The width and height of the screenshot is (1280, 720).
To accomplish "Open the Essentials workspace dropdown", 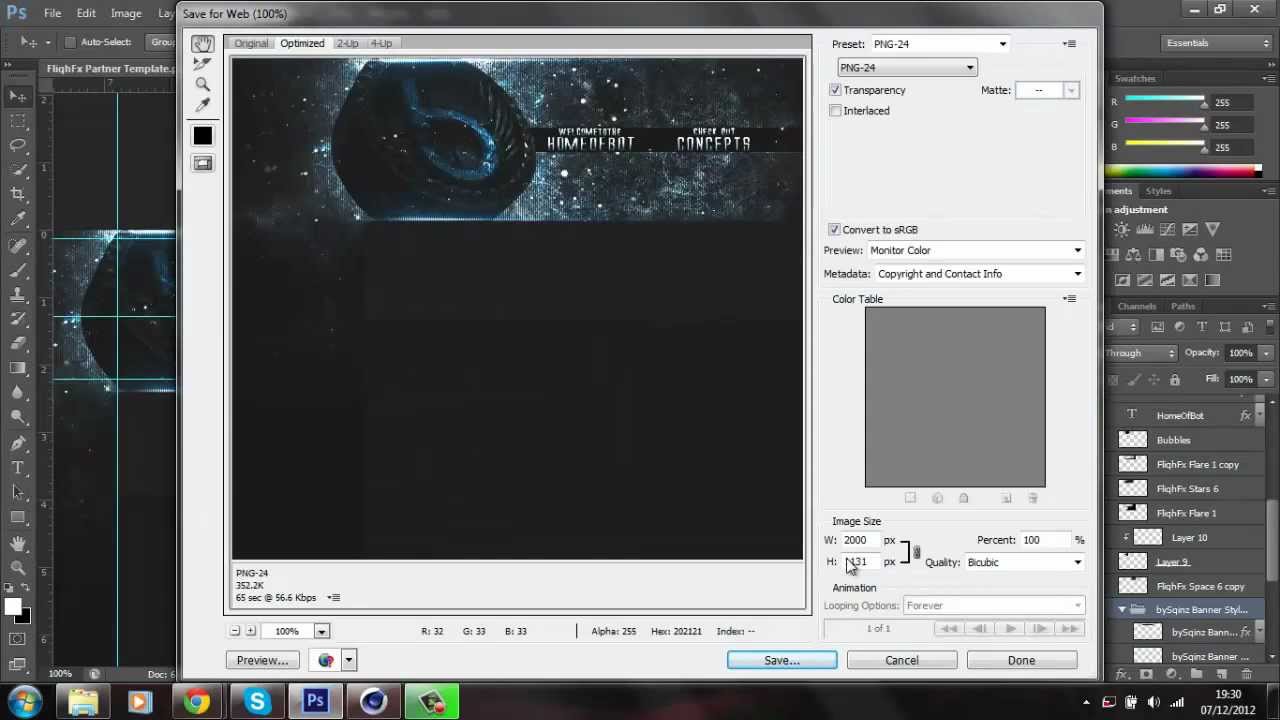I will 1218,43.
